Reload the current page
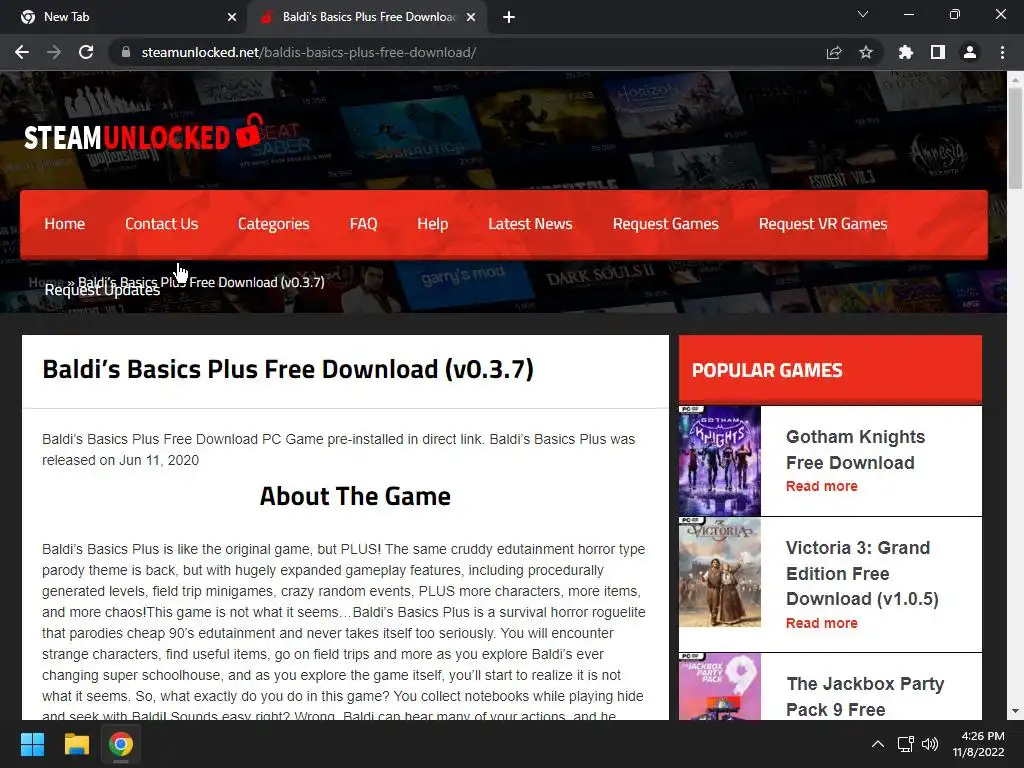 (86, 52)
